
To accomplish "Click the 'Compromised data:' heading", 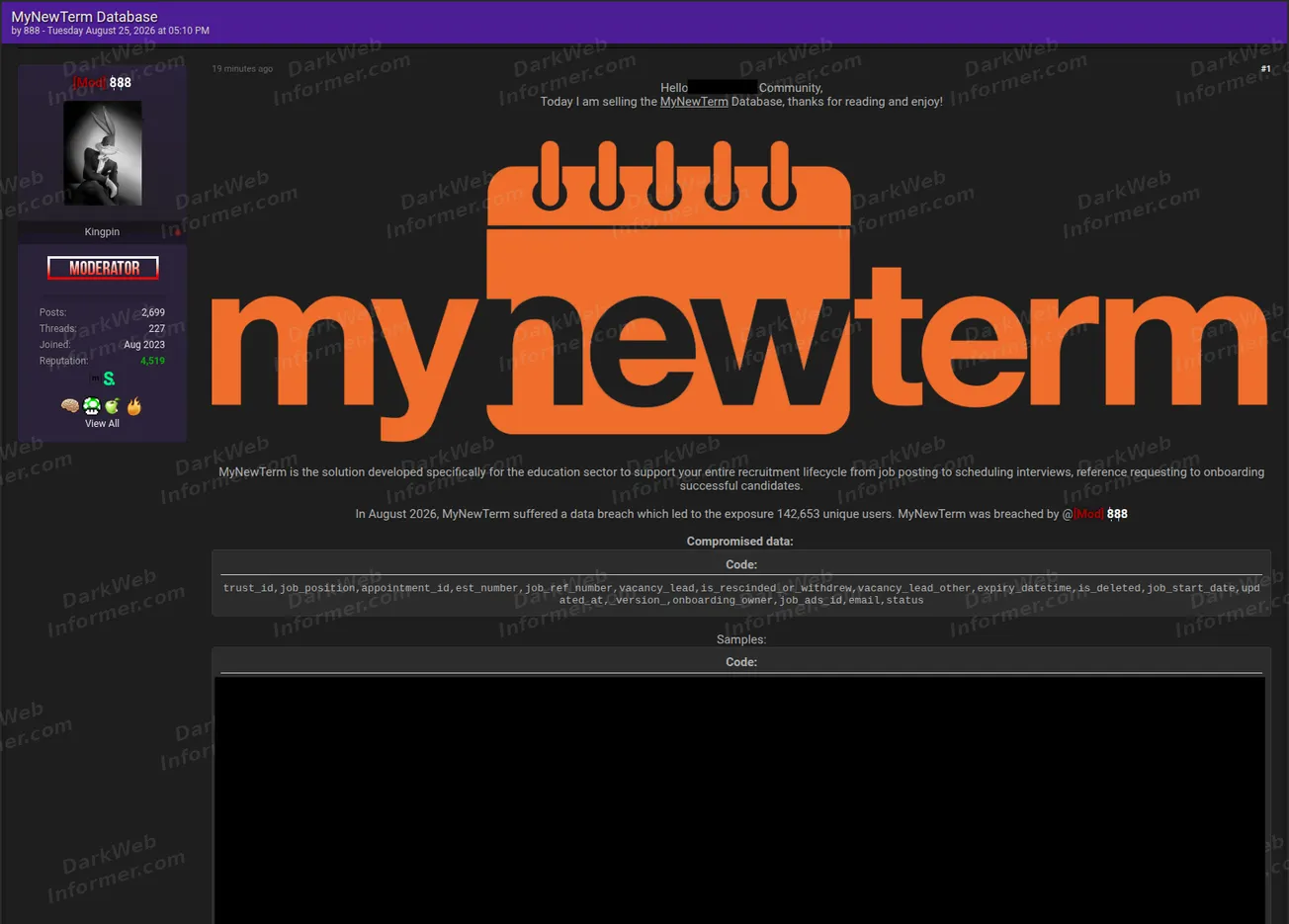I will pyautogui.click(x=739, y=542).
